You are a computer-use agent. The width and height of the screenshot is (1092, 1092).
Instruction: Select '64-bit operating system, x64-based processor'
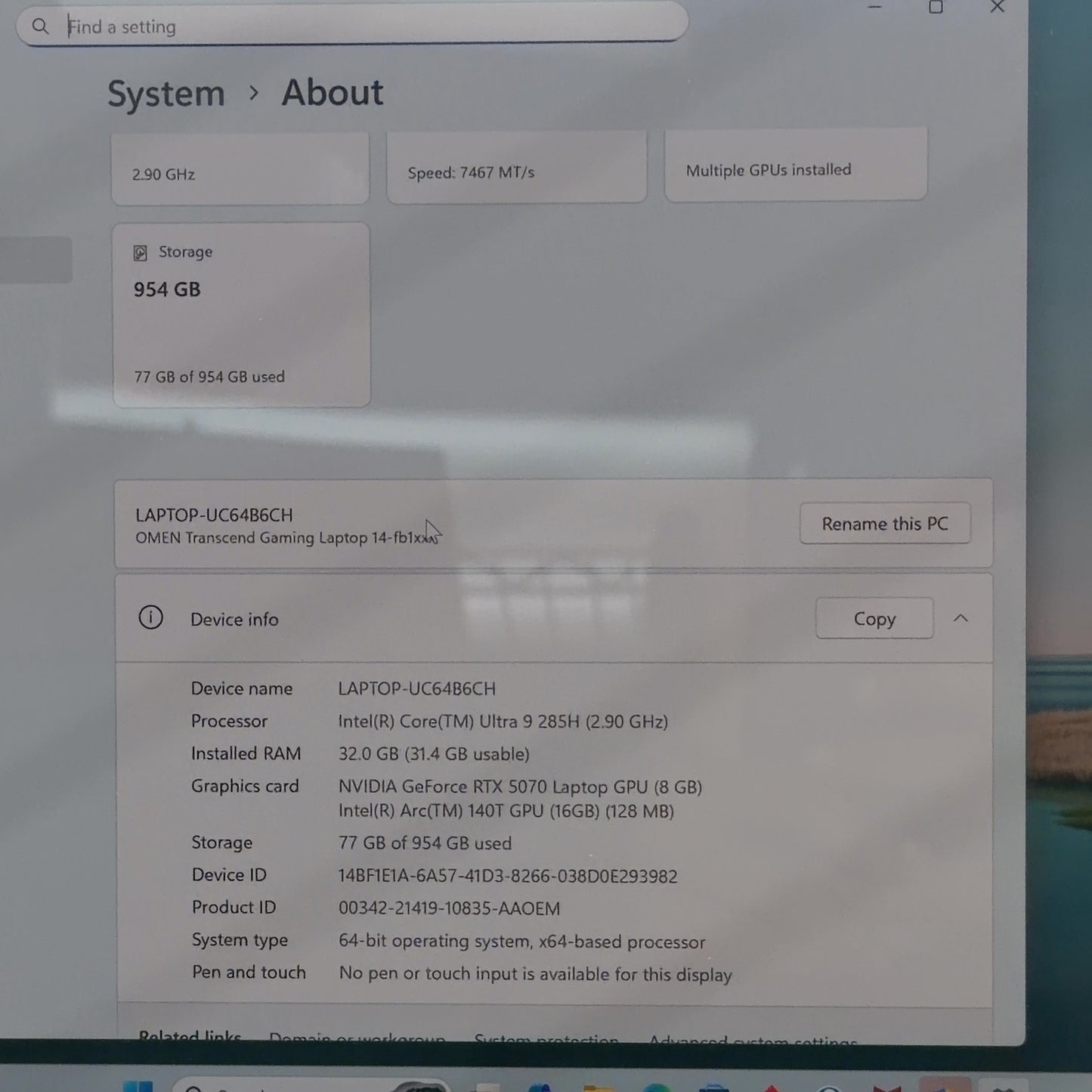coord(522,942)
